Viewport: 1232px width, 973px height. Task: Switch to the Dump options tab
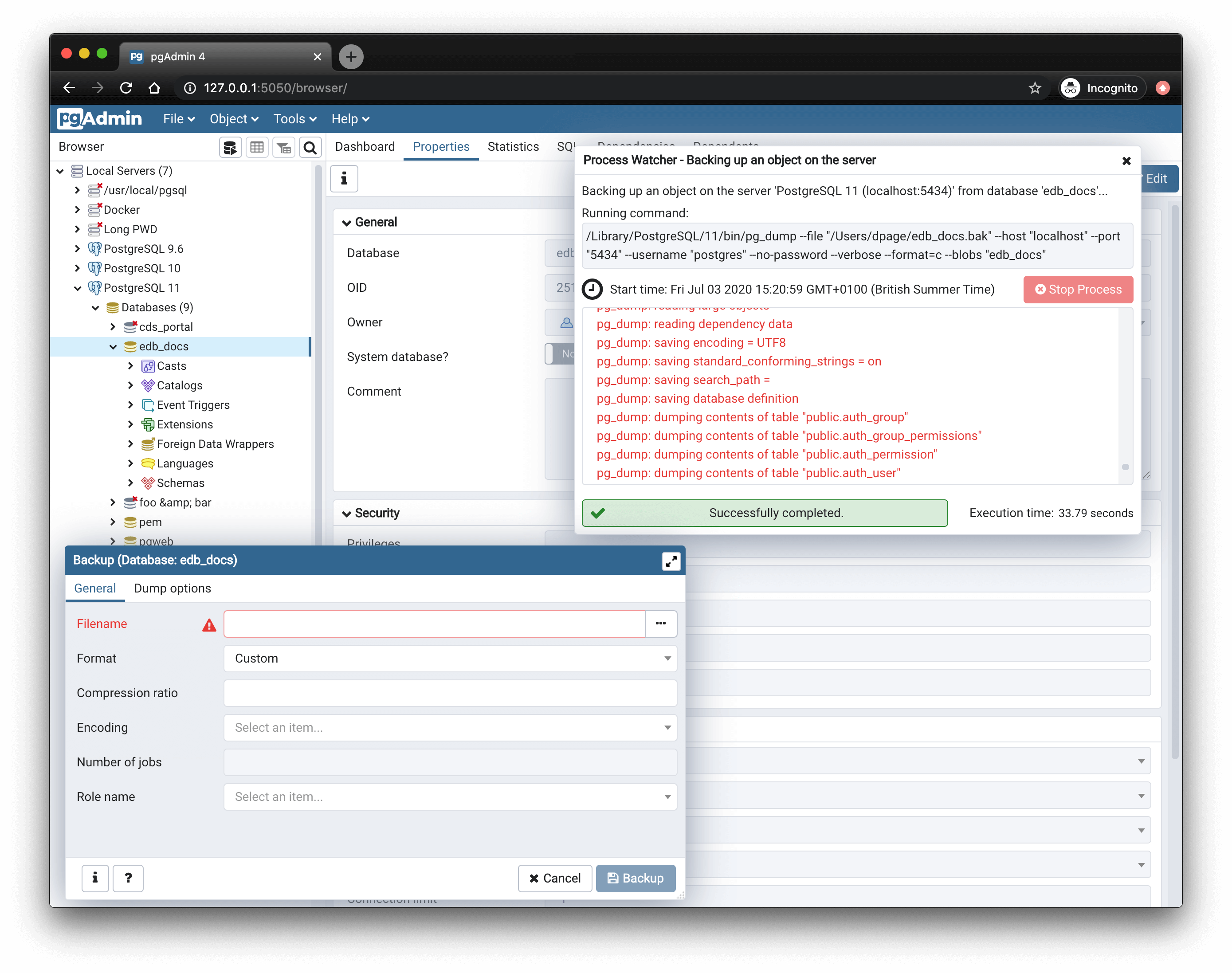[172, 589]
